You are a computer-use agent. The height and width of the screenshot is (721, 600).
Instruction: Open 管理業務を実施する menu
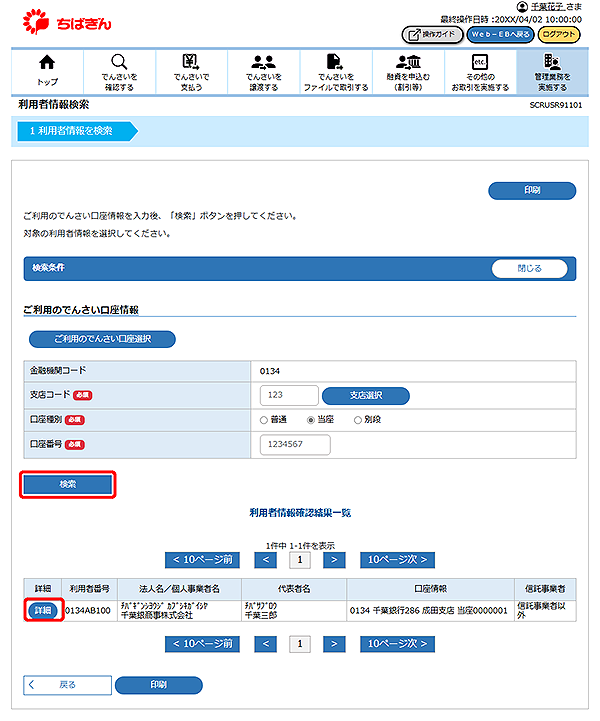point(552,71)
